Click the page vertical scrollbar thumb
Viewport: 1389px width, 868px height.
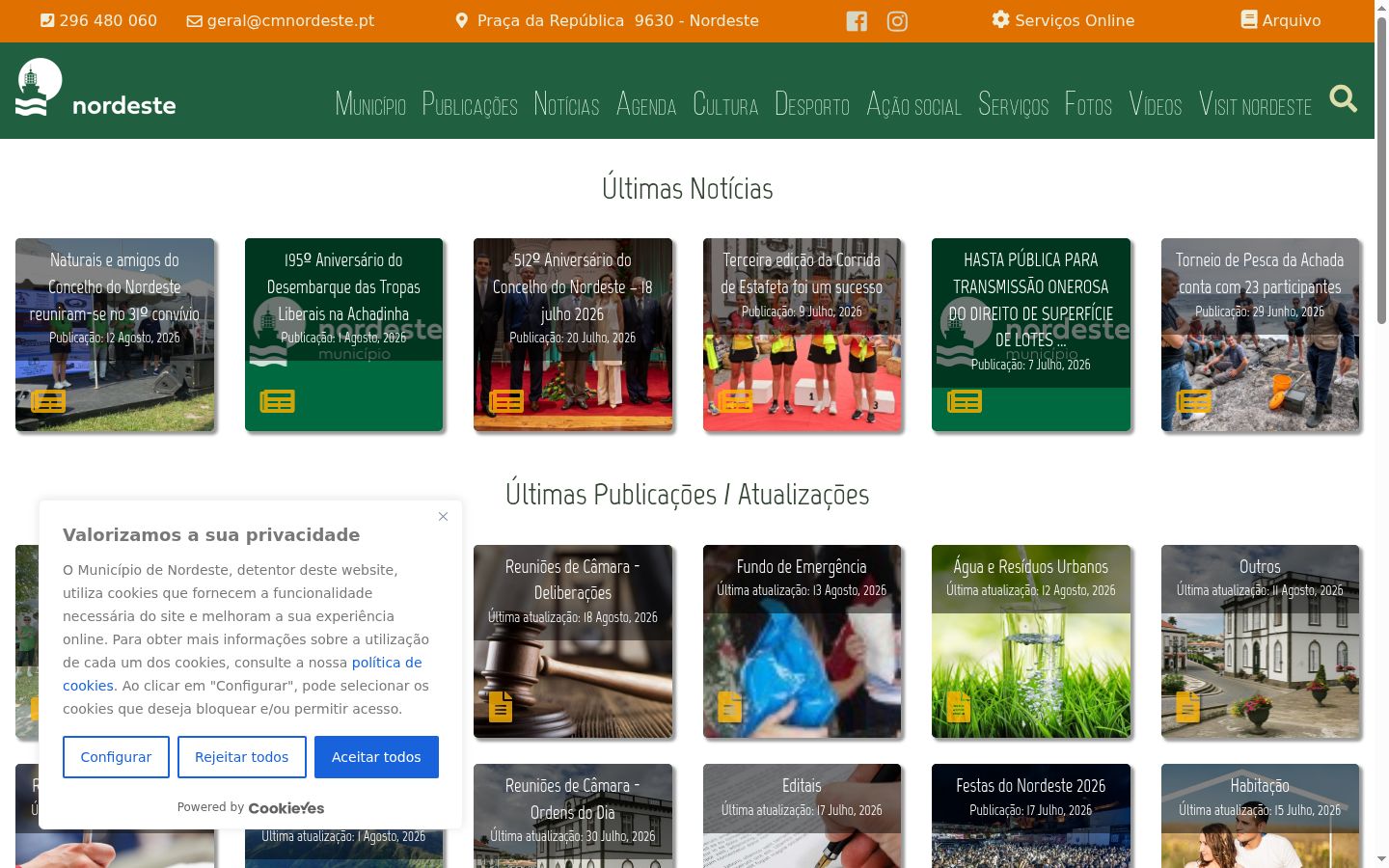coord(1381,169)
